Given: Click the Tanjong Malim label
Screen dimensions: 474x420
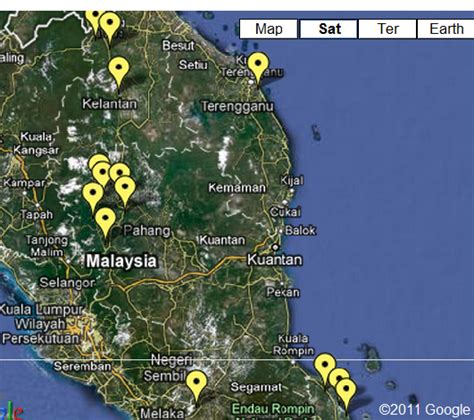Looking at the screenshot, I should pyautogui.click(x=47, y=246).
